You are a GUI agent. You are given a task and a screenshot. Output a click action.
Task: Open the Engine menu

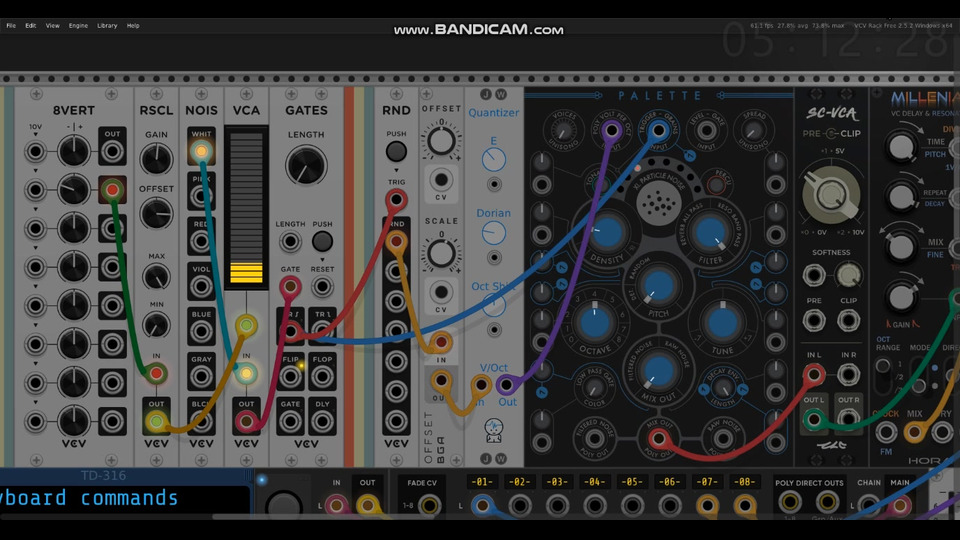click(78, 26)
